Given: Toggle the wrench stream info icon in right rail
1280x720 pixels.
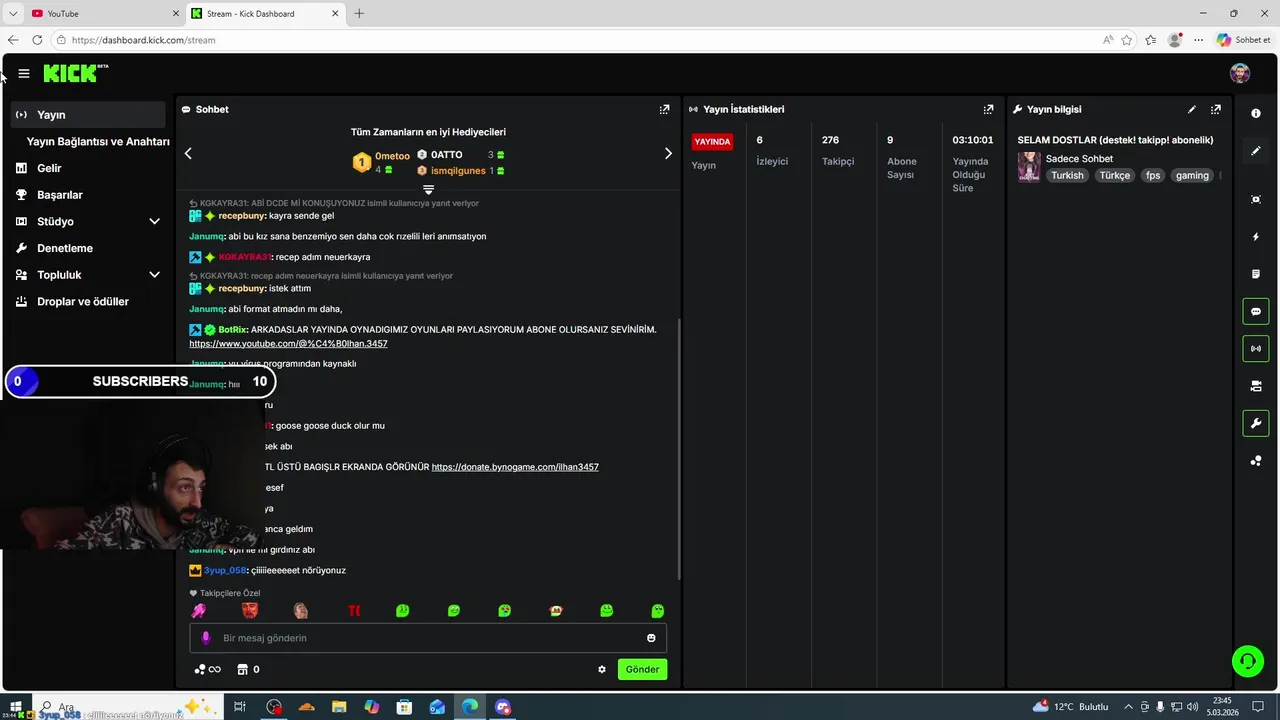Looking at the screenshot, I should point(1256,423).
